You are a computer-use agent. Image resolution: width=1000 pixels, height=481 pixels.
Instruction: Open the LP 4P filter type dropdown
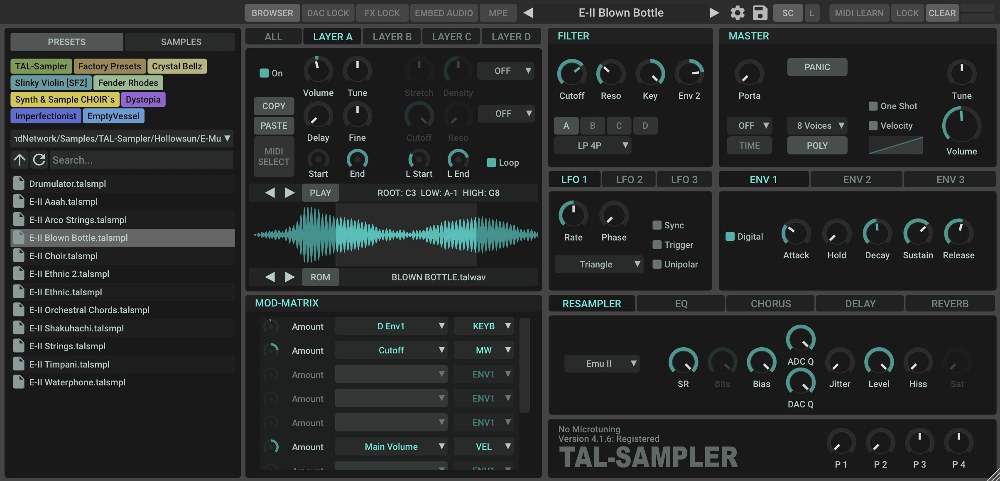[593, 145]
